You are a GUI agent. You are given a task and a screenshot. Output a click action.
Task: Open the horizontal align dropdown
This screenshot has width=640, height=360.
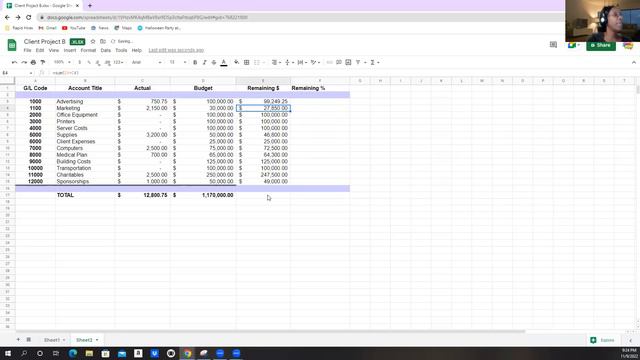click(x=276, y=62)
